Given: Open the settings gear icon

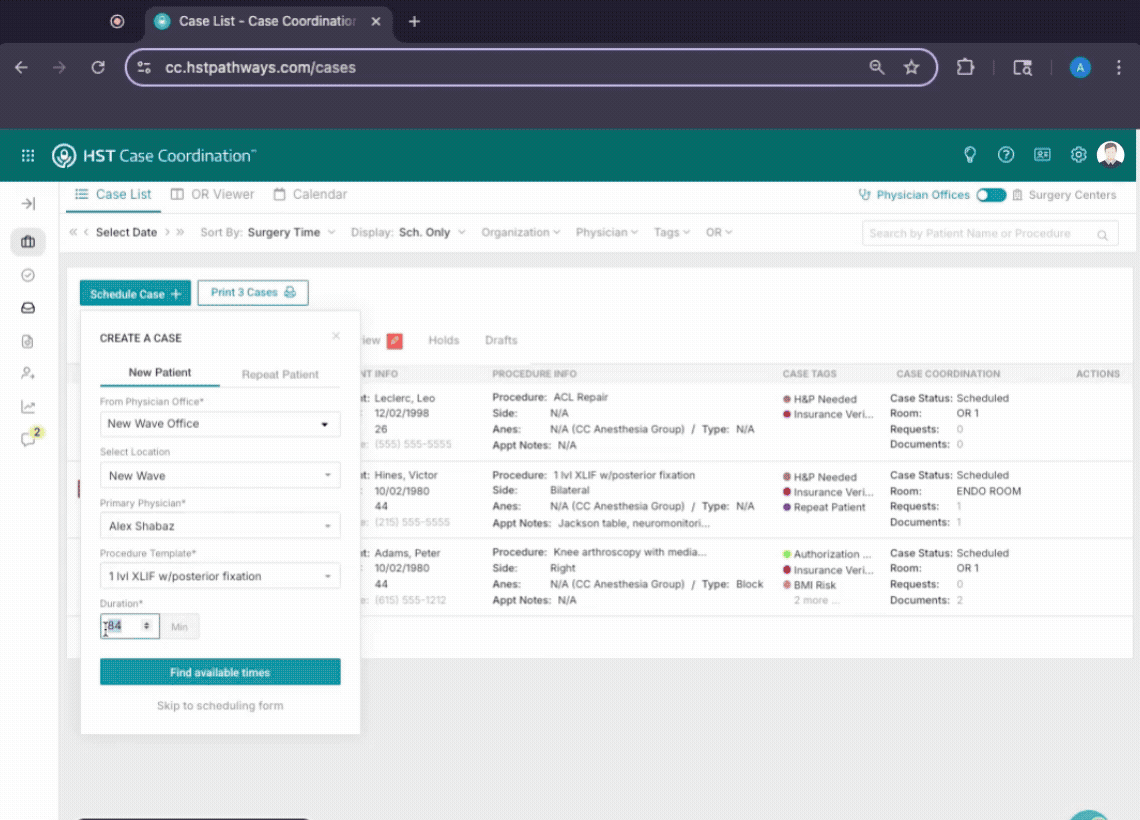Looking at the screenshot, I should (x=1078, y=155).
